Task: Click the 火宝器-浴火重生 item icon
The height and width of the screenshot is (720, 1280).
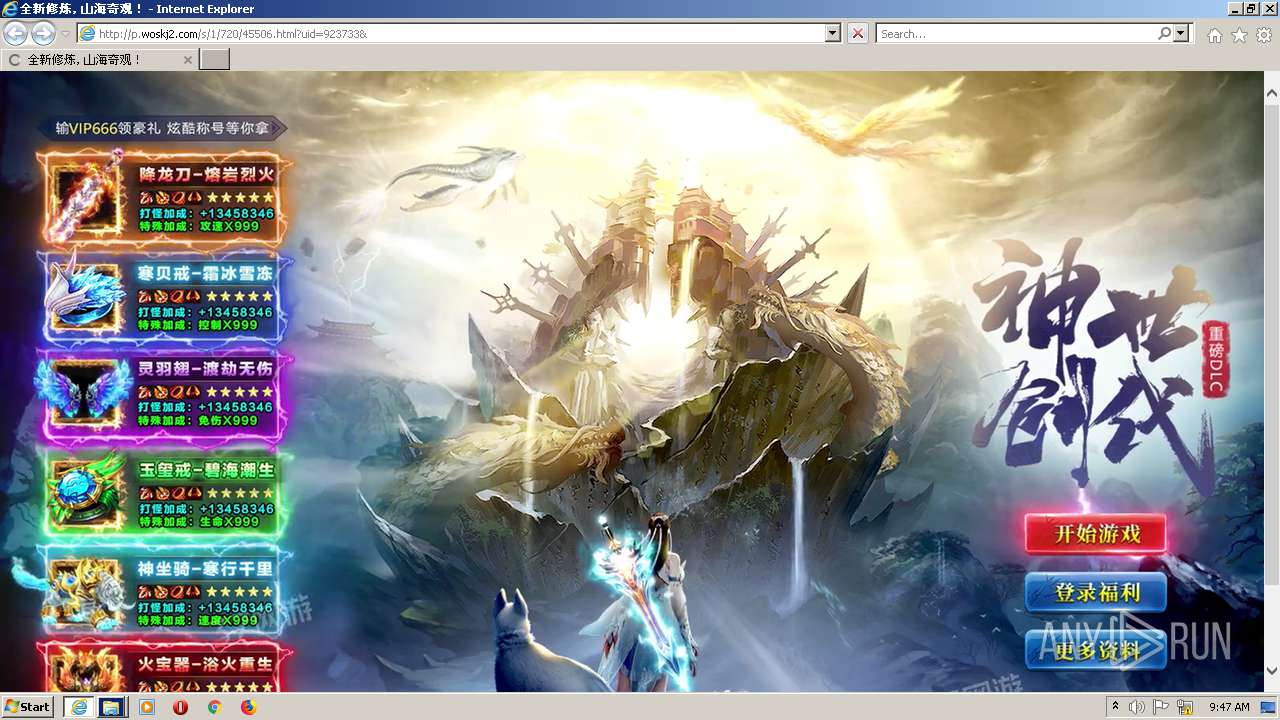Action: click(x=88, y=670)
